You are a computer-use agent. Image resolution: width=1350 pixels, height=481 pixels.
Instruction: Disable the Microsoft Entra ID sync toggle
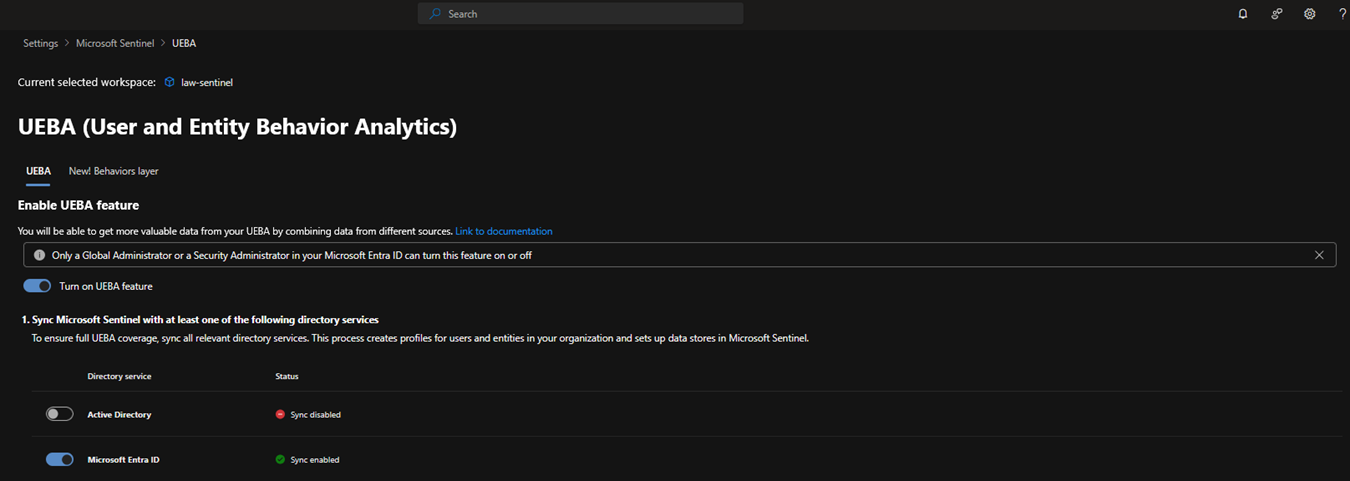tap(60, 460)
